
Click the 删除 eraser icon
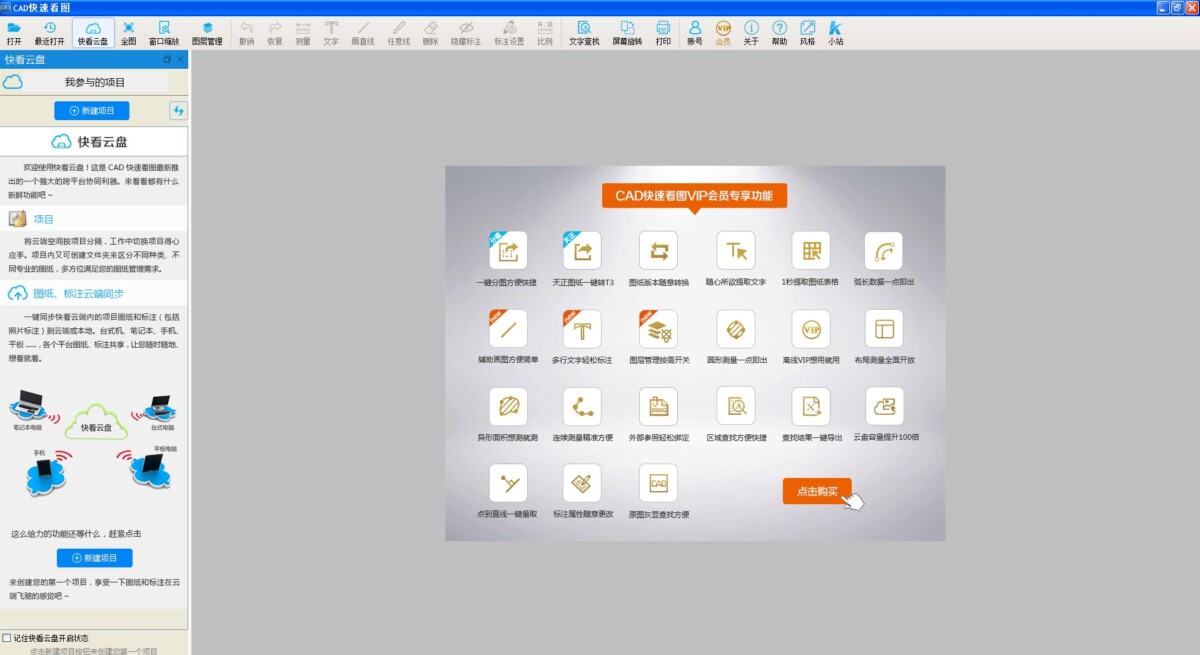pyautogui.click(x=430, y=33)
